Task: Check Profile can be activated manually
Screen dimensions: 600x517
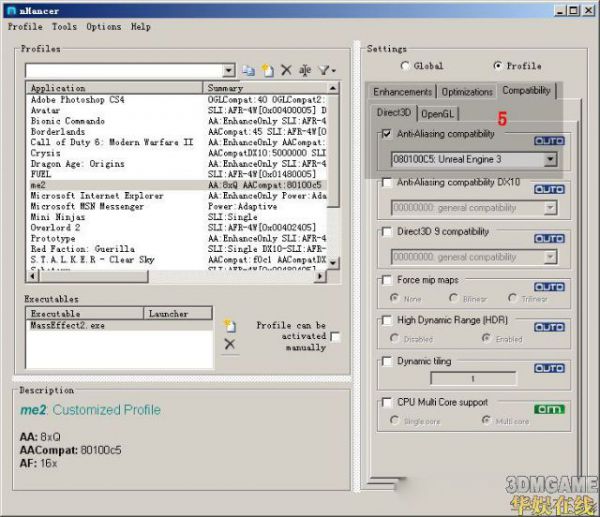Action: (x=335, y=337)
